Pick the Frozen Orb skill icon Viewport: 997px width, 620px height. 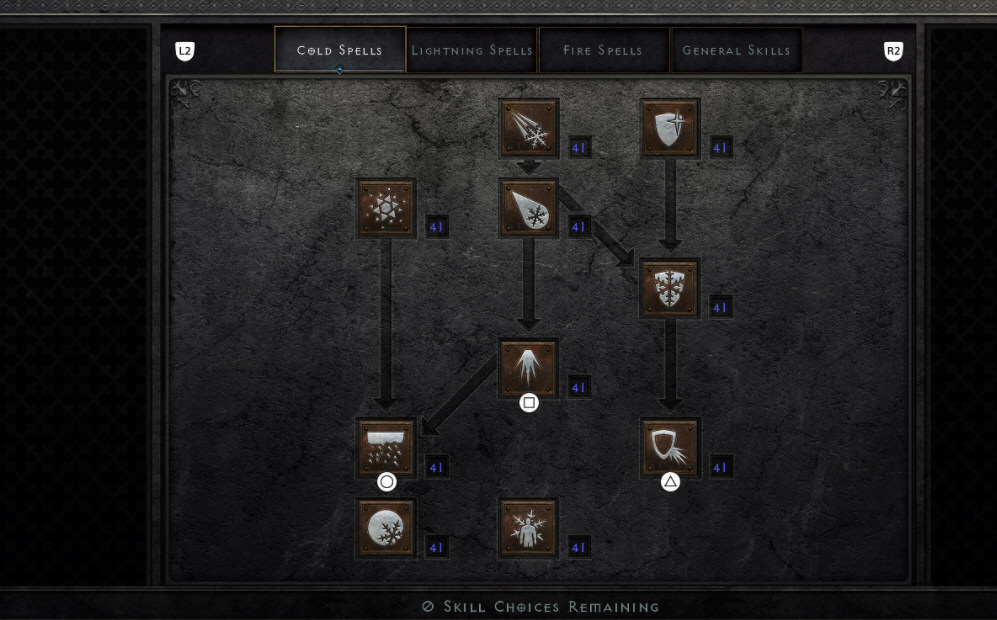pyautogui.click(x=387, y=528)
